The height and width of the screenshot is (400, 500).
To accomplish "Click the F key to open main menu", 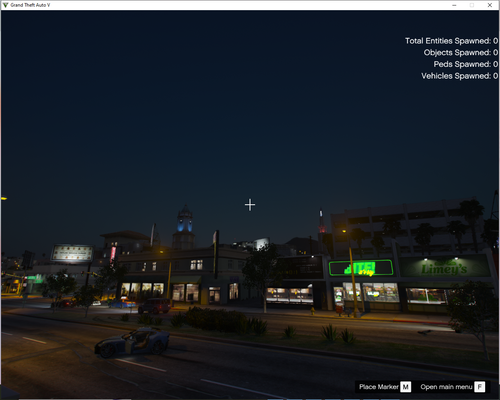I will click(x=479, y=387).
